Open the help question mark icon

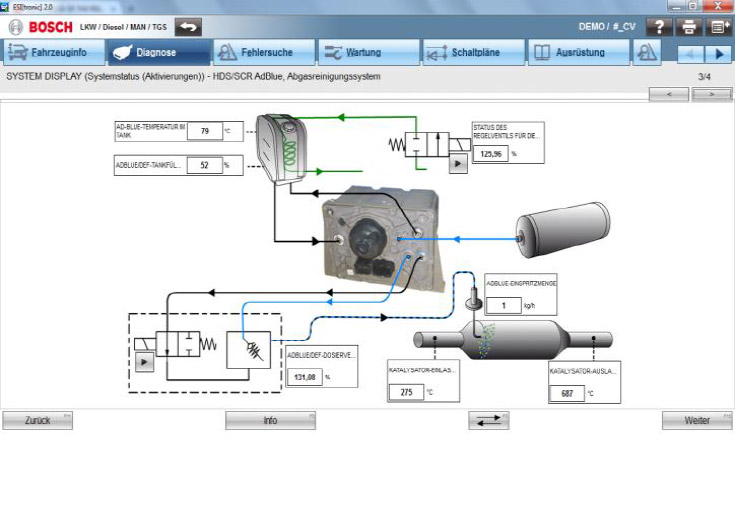pyautogui.click(x=659, y=27)
